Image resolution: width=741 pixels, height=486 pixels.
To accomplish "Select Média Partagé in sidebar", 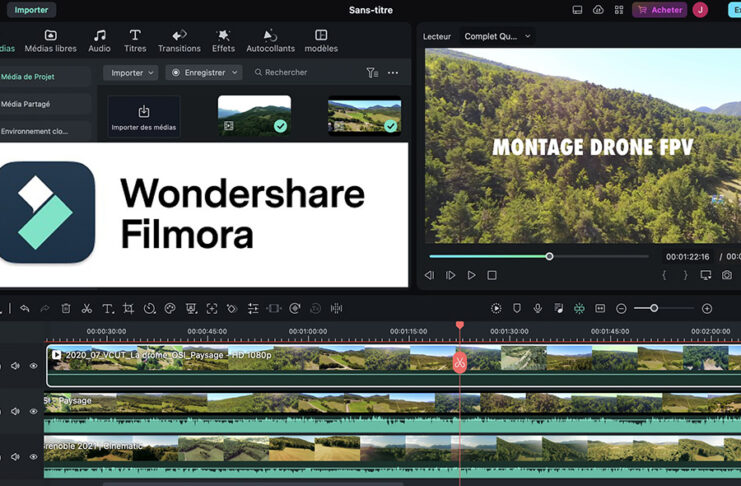I will [x=44, y=104].
